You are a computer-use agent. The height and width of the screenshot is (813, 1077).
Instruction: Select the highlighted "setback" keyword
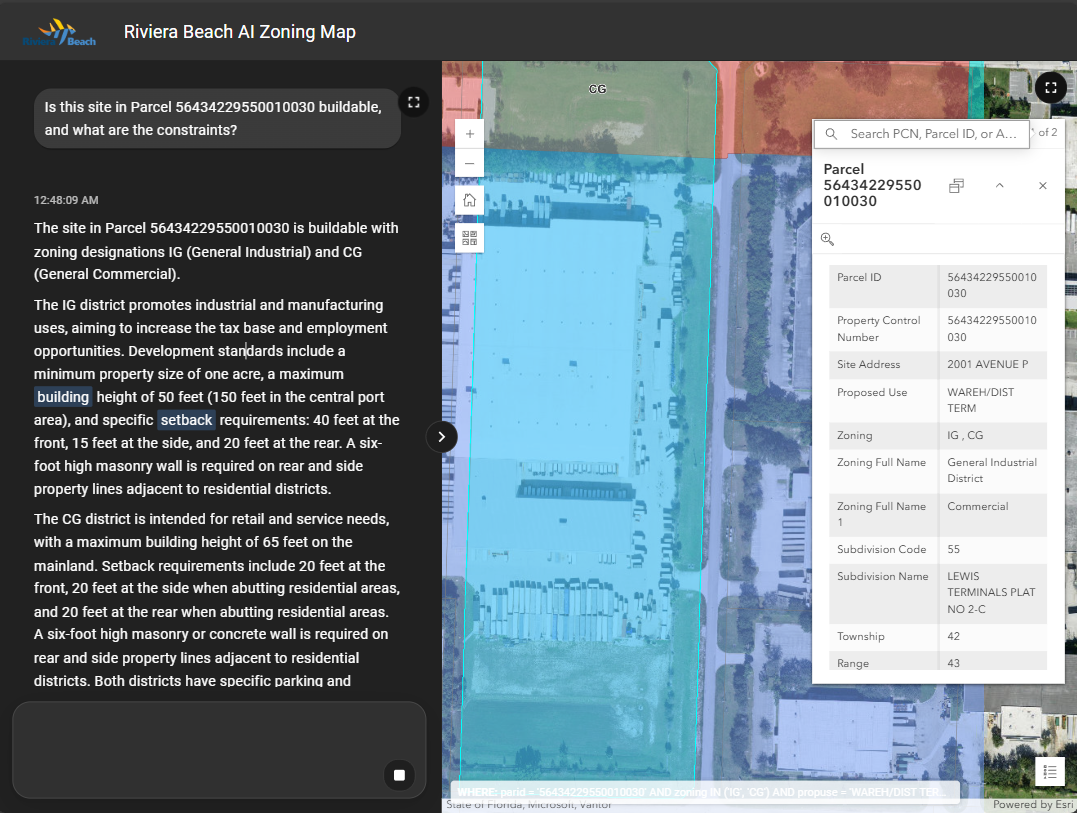pyautogui.click(x=186, y=420)
